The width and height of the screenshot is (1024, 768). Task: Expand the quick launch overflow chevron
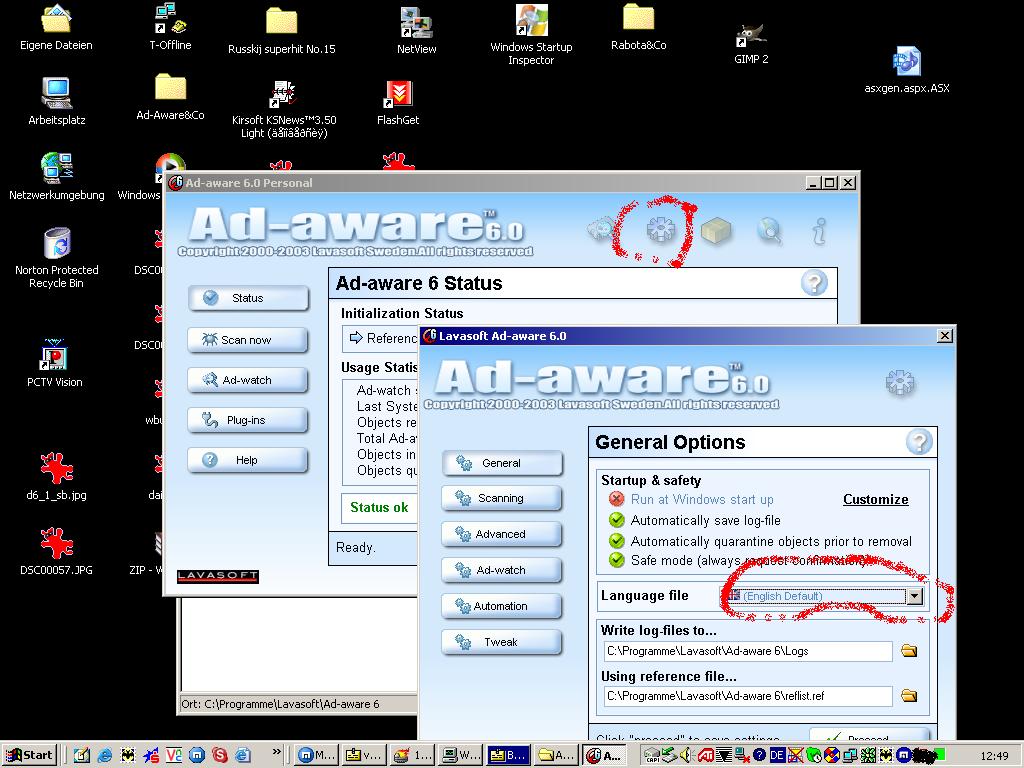tap(276, 752)
